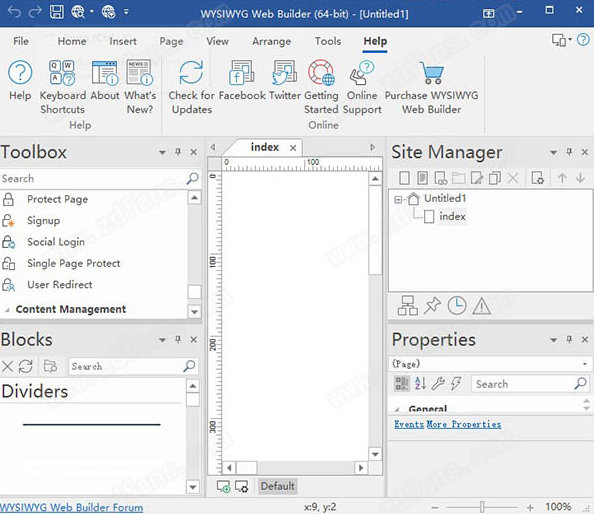Click the clock history icon

457,306
